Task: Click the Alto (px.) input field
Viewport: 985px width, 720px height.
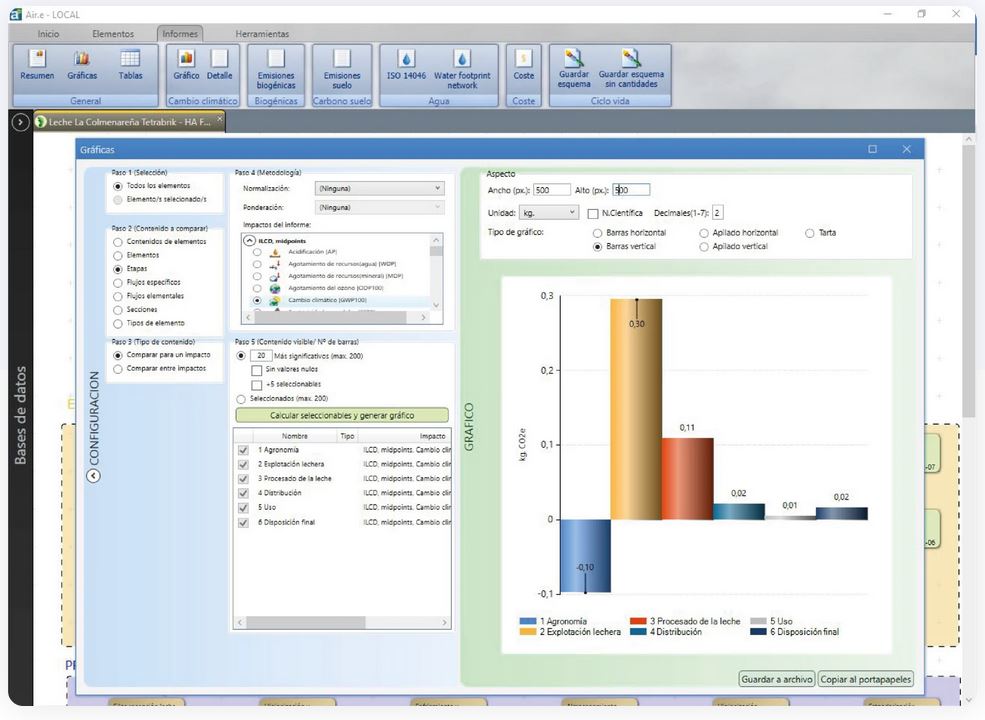Action: coord(631,190)
